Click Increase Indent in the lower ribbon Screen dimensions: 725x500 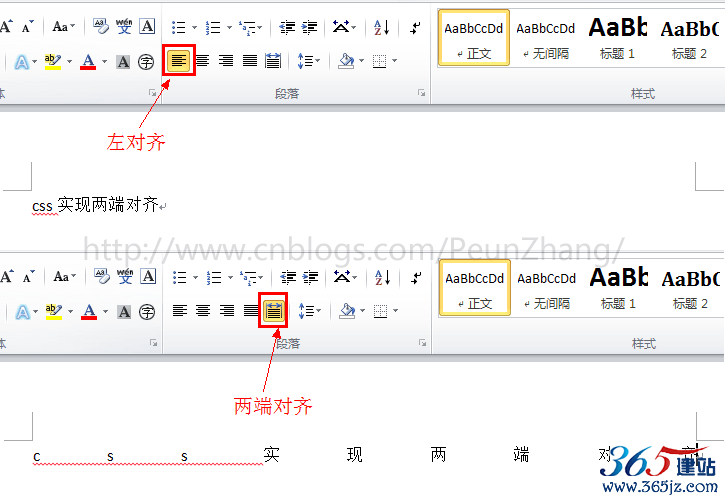point(310,278)
